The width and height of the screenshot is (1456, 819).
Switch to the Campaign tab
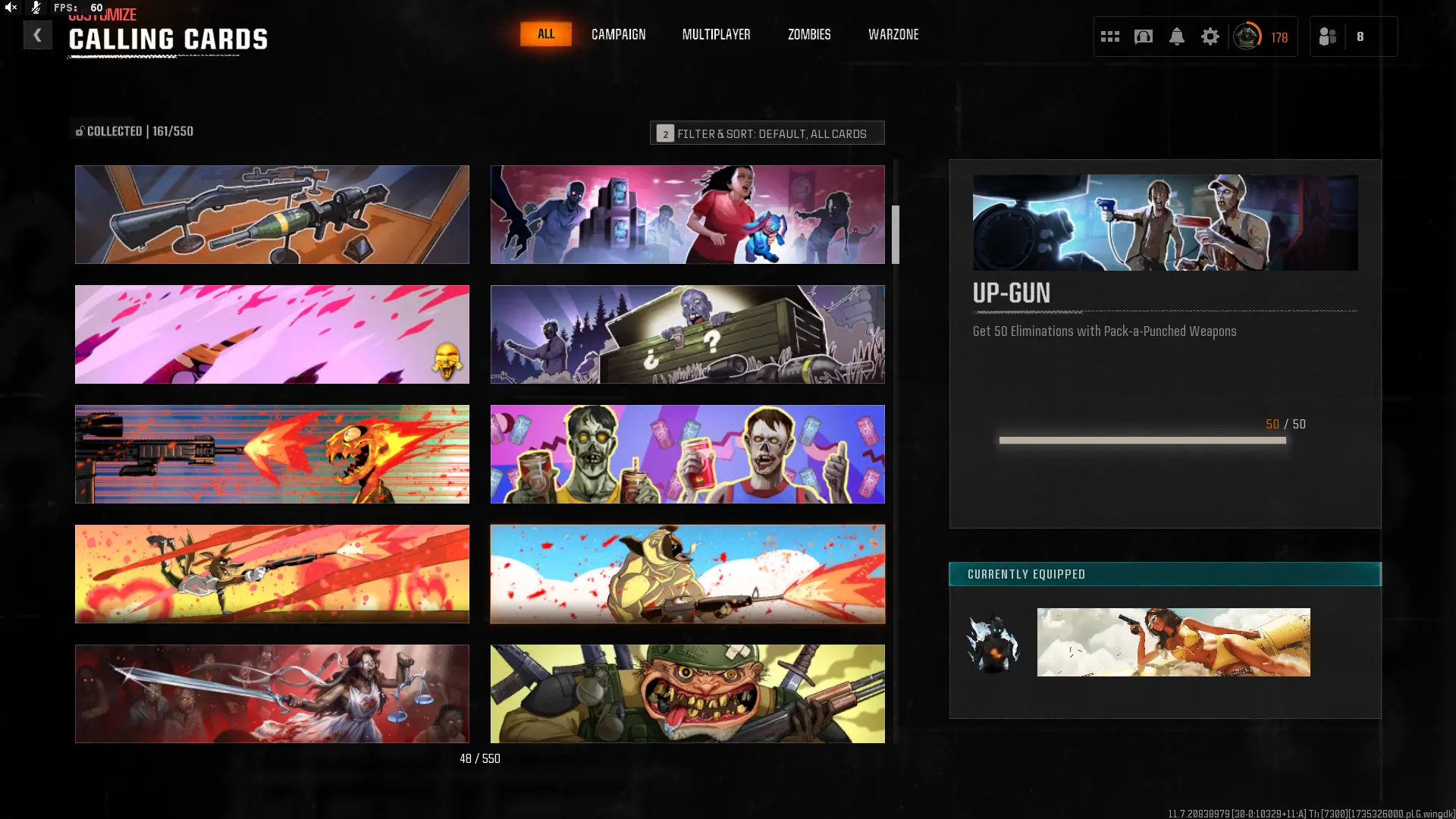click(618, 34)
